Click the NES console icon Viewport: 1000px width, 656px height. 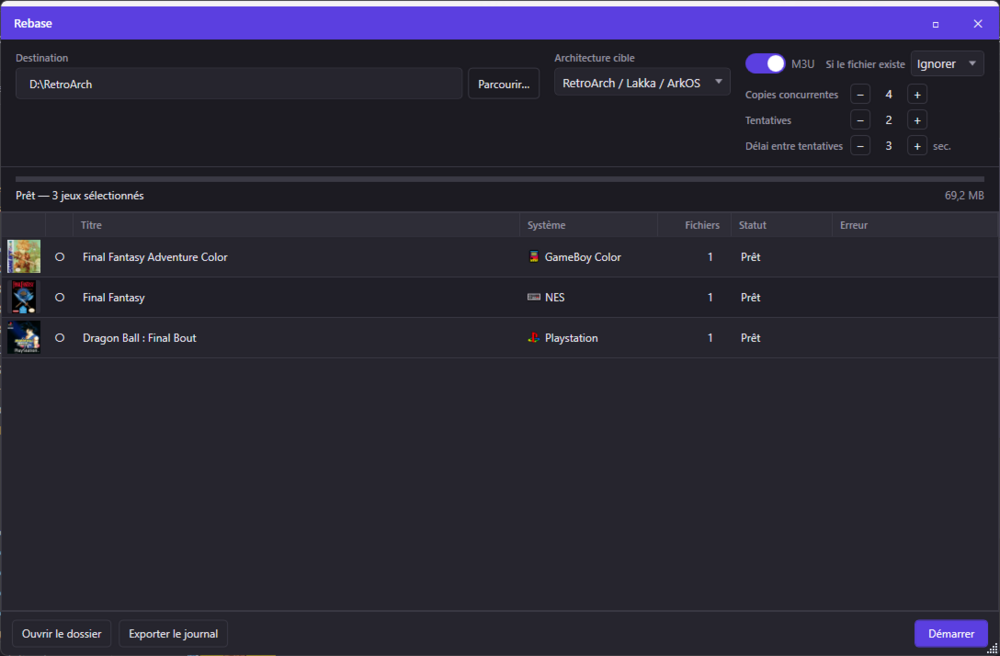(534, 298)
